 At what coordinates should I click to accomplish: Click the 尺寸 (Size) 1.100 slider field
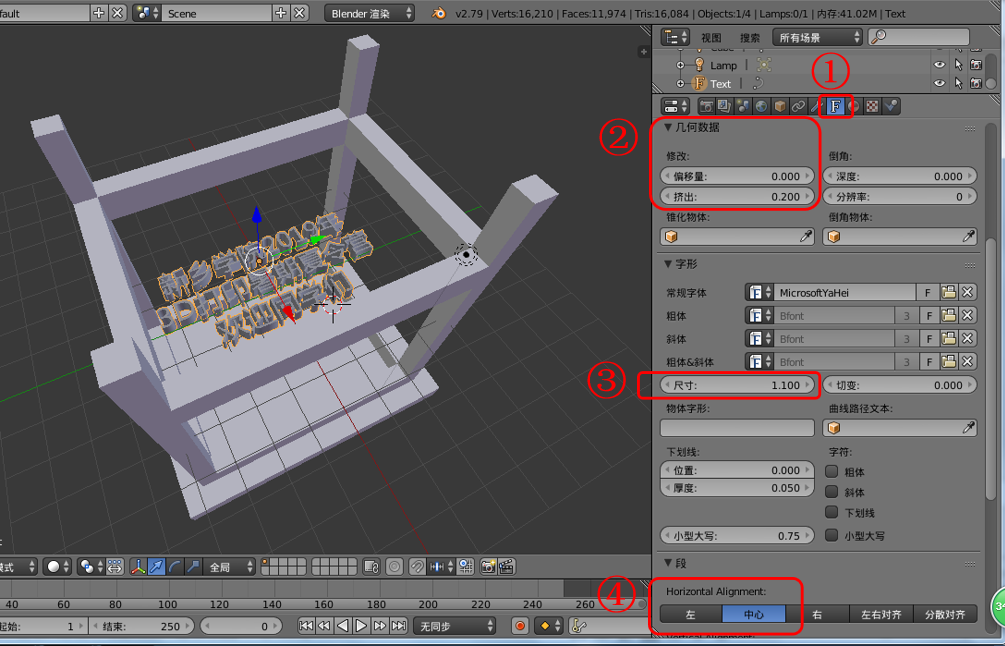[x=737, y=385]
